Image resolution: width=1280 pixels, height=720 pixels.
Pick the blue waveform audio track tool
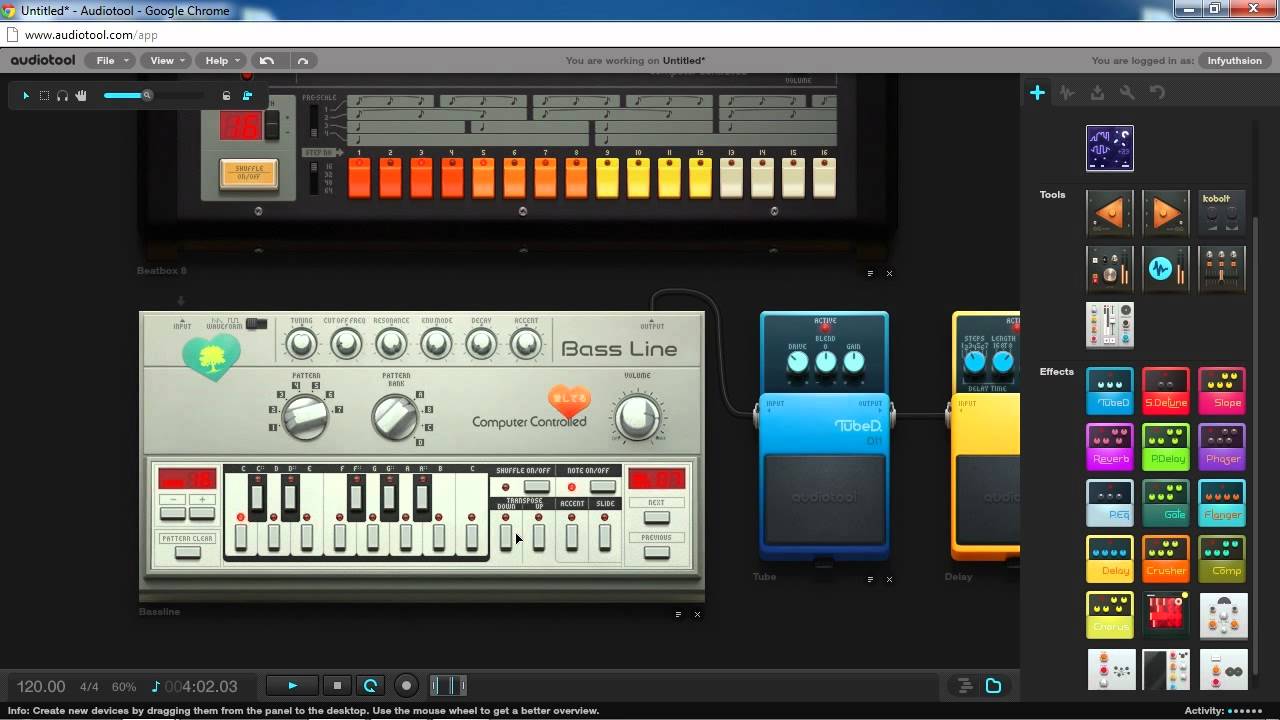[x=1166, y=269]
